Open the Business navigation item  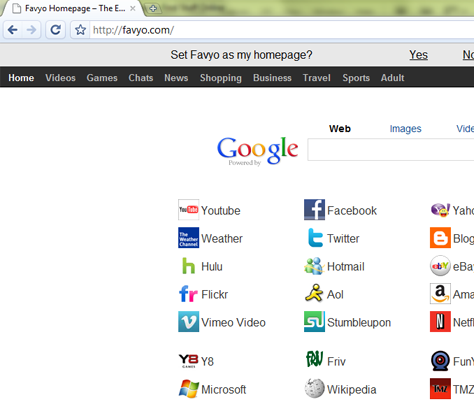pyautogui.click(x=272, y=78)
